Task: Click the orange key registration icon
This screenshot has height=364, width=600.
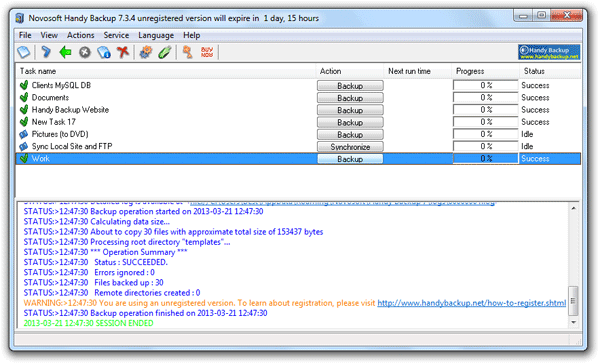Action: 188,52
